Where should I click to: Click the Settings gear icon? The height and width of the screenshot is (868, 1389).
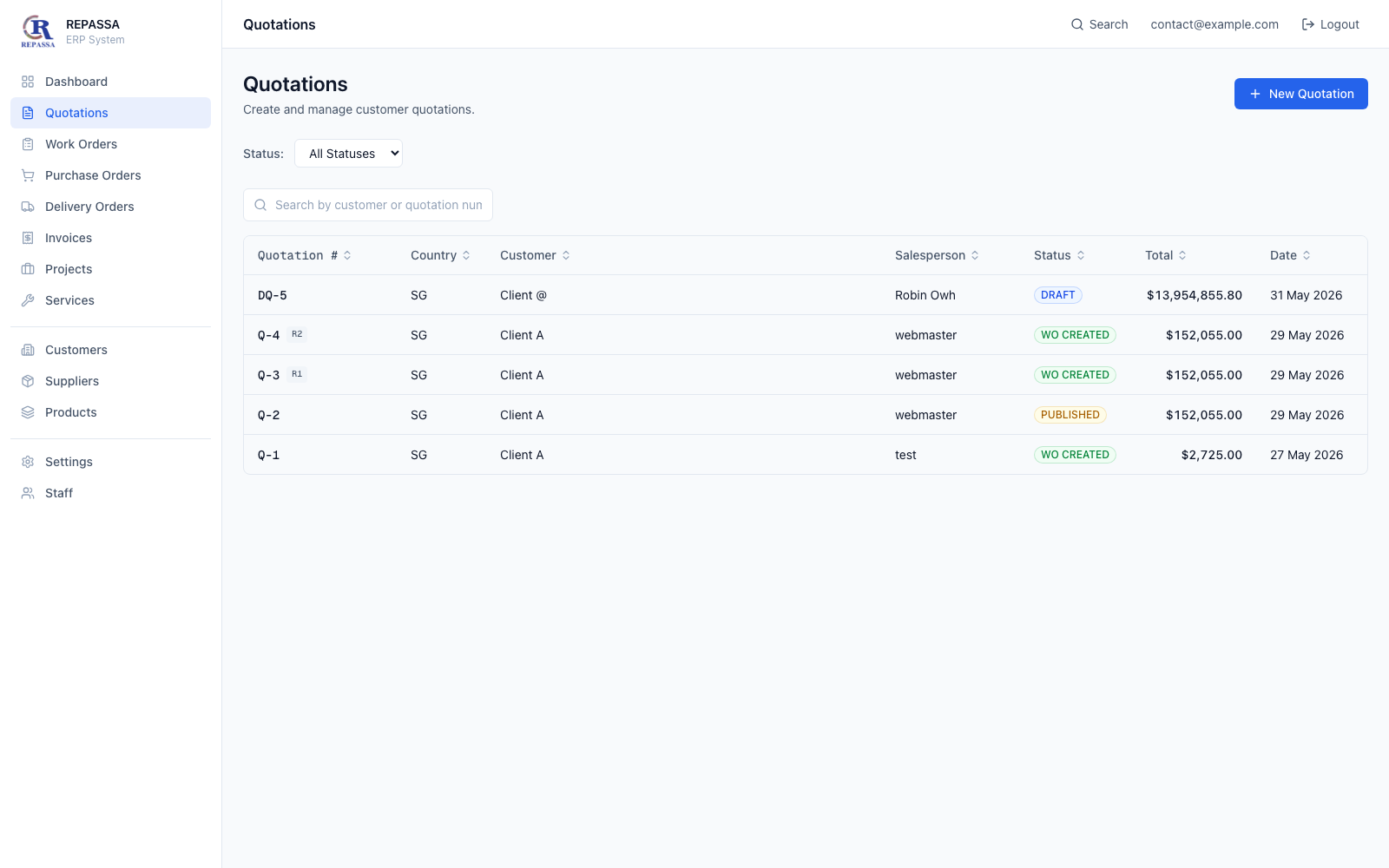[x=28, y=462]
